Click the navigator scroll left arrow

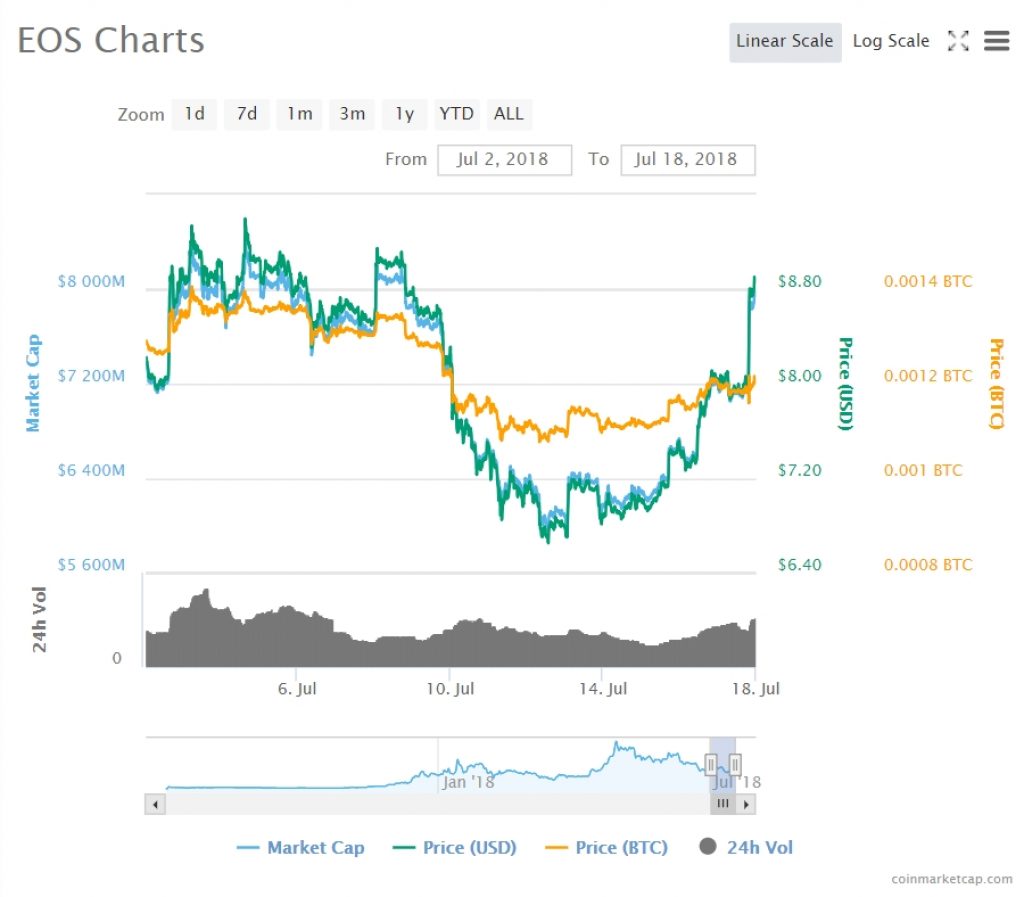pyautogui.click(x=155, y=804)
